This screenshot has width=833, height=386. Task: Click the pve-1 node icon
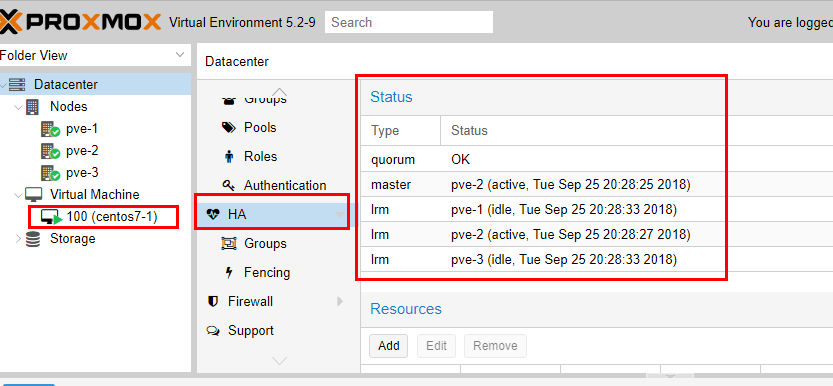click(x=50, y=129)
